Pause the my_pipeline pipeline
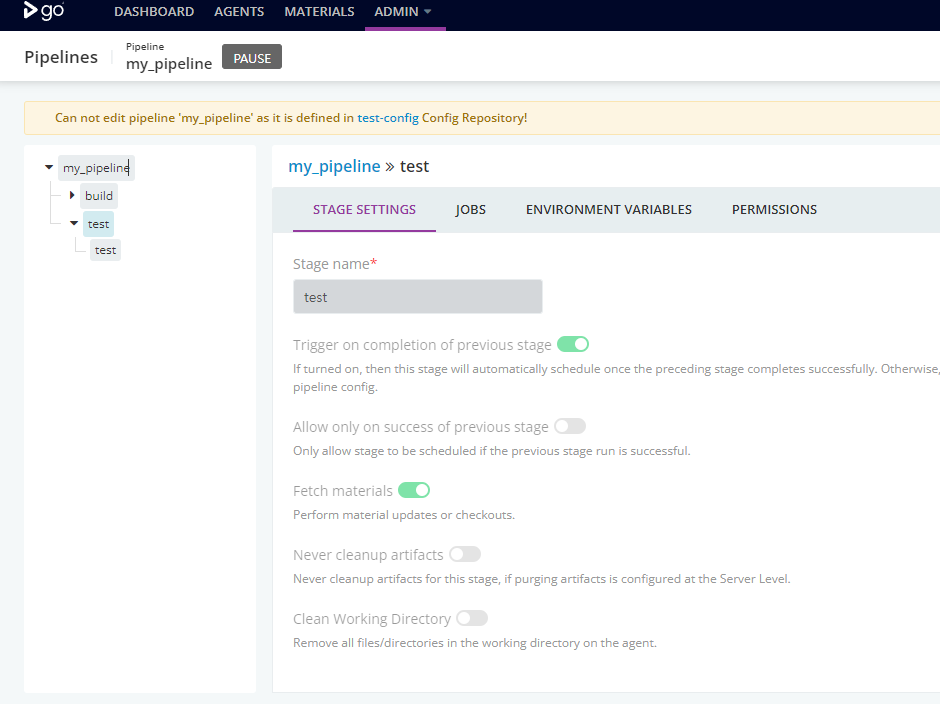Viewport: 940px width, 704px height. (x=252, y=57)
